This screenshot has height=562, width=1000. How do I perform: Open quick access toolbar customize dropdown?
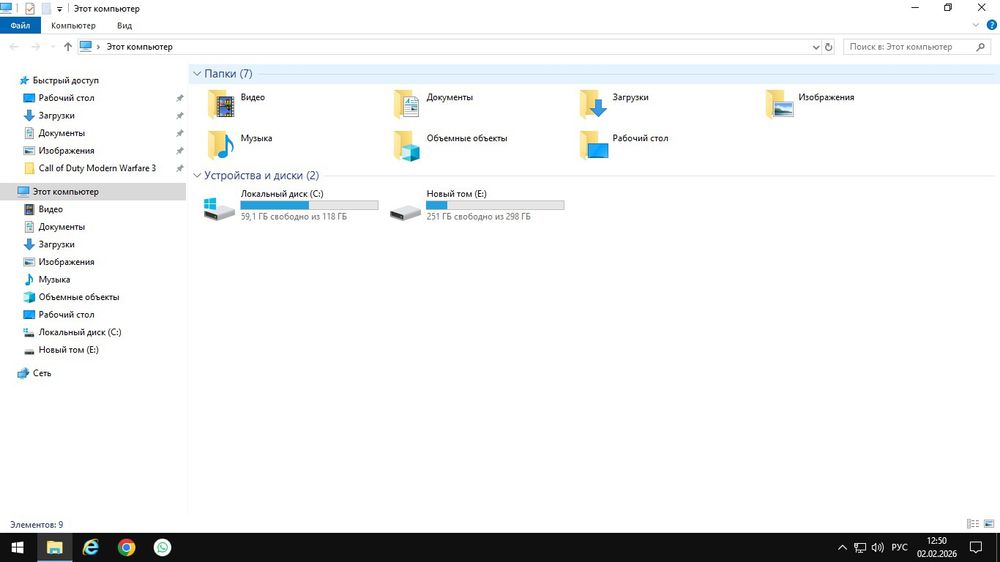59,9
